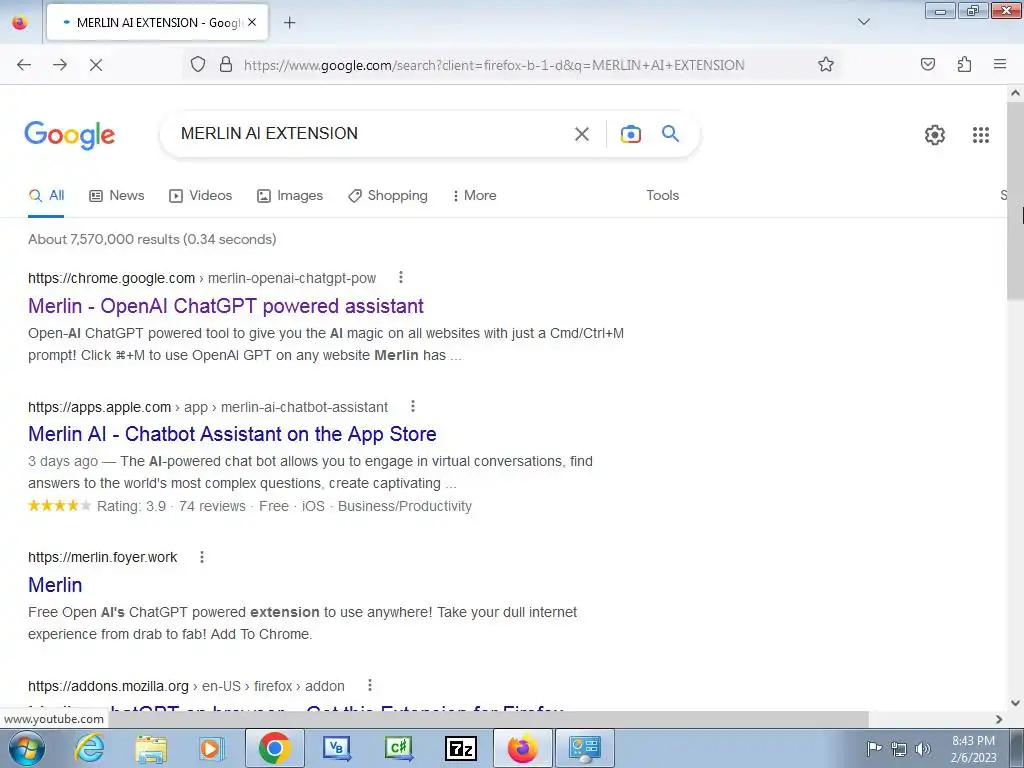This screenshot has height=768, width=1024.
Task: More options for merlin.foyer.work result
Action: [x=202, y=556]
